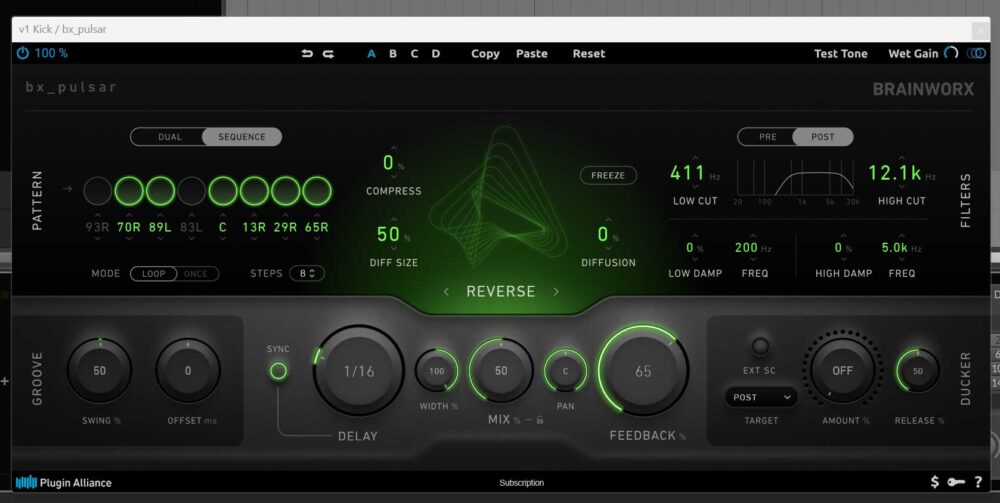The height and width of the screenshot is (503, 1000).
Task: Click the Wet Gain knob icon
Action: point(951,53)
